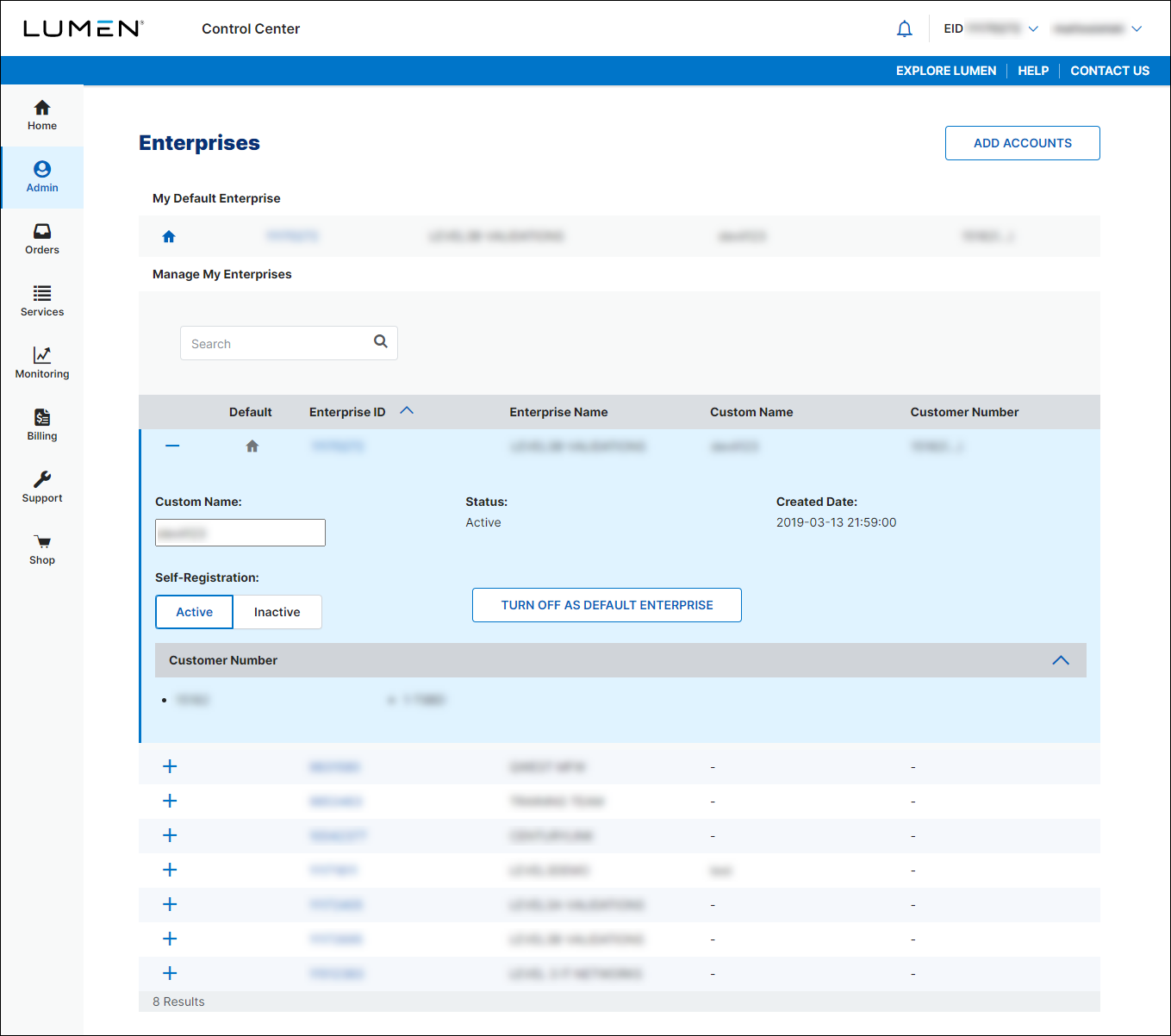Click TURN OFF AS DEFAULT ENTERPRISE
The height and width of the screenshot is (1036, 1171).
pyautogui.click(x=607, y=605)
